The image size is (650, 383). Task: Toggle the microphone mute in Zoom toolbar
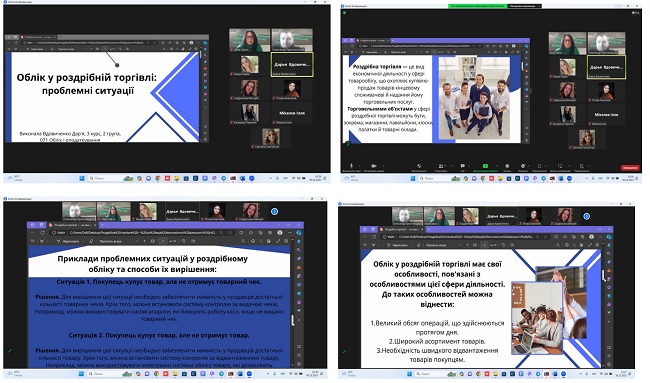(351, 166)
